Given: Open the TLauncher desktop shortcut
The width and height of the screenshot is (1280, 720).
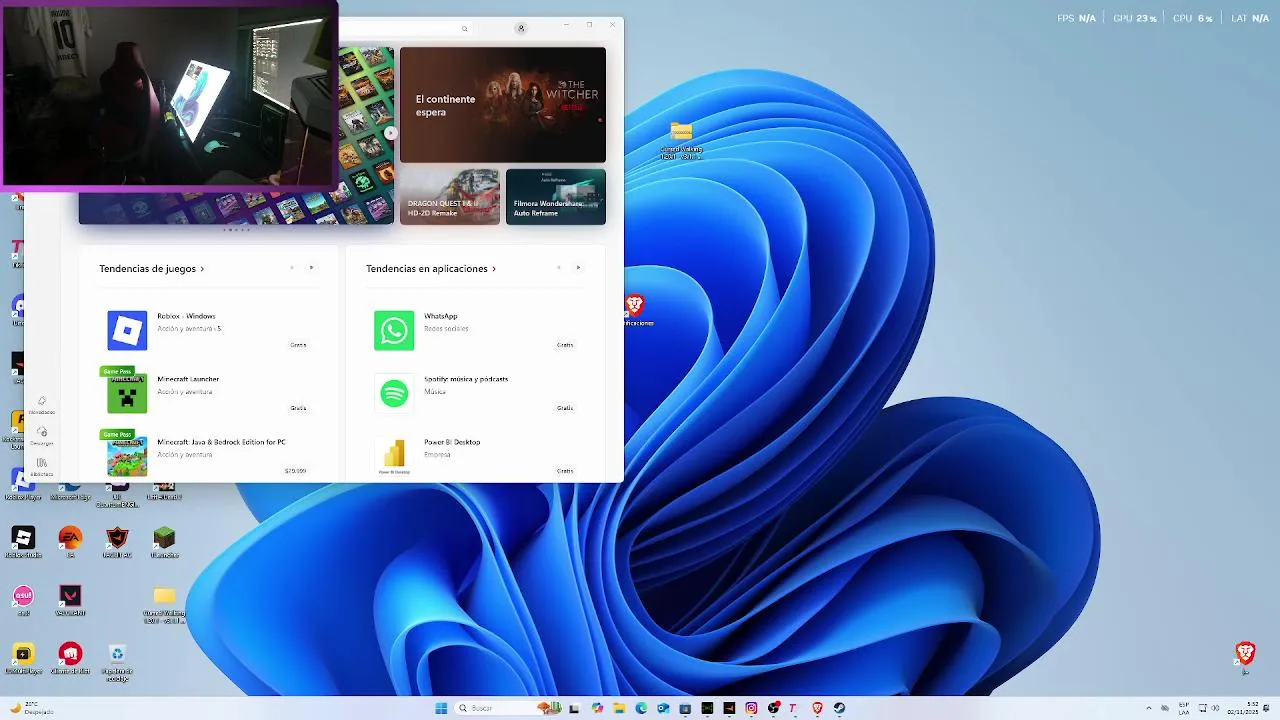Looking at the screenshot, I should 164,538.
